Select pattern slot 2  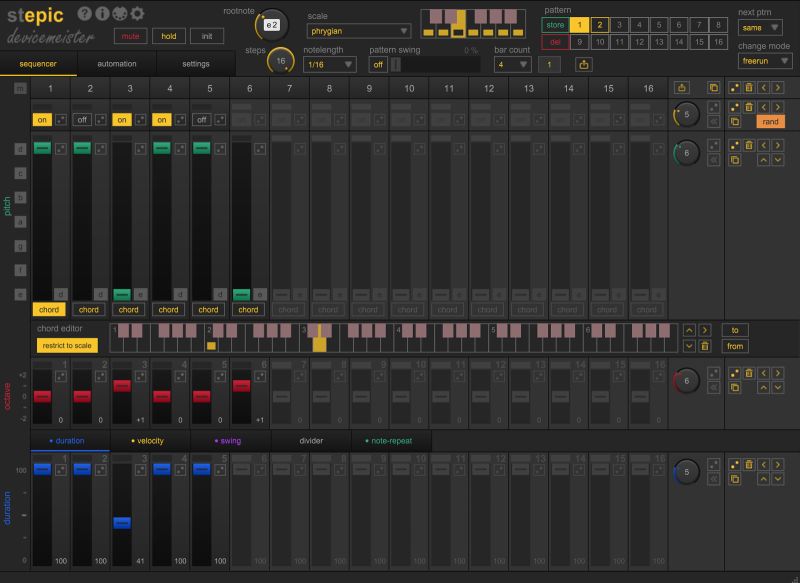tap(599, 24)
